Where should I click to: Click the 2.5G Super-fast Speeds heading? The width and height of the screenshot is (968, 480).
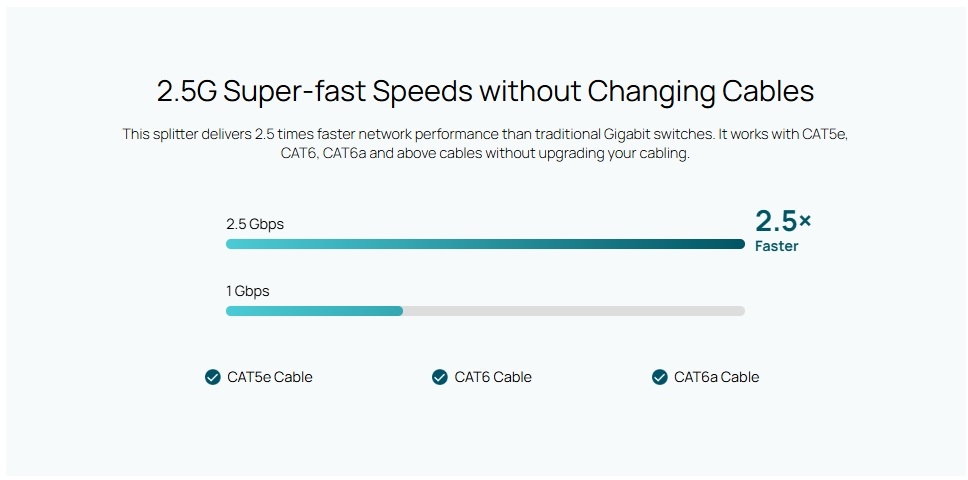[485, 91]
